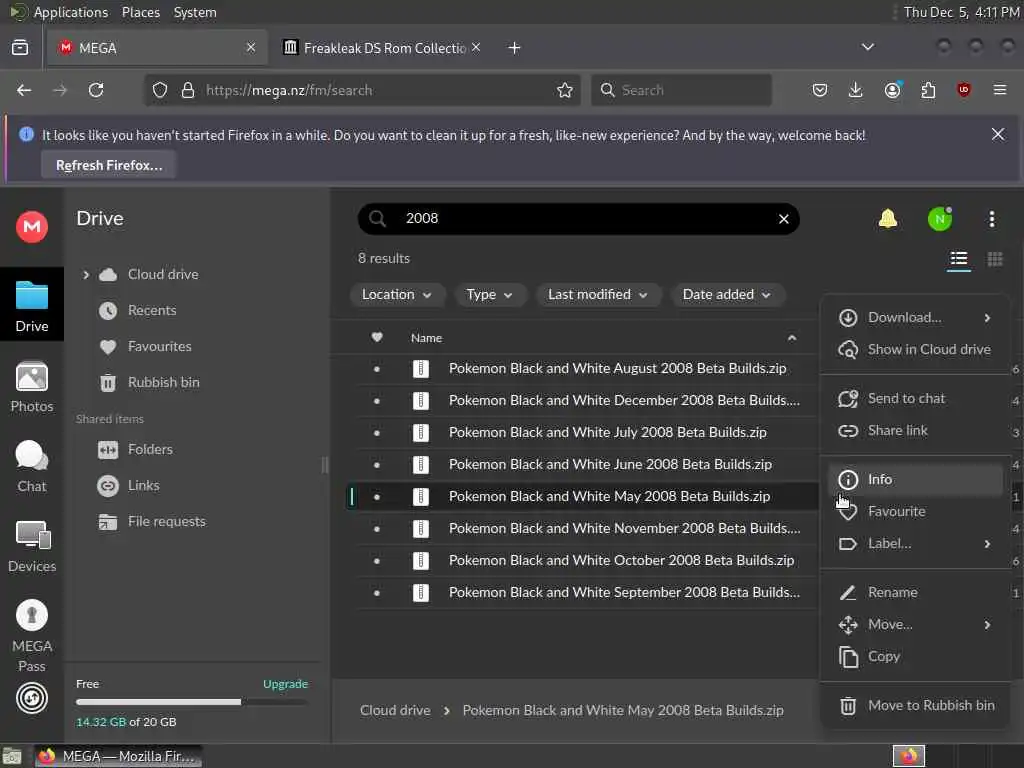Open Date added filter dropdown

pyautogui.click(x=727, y=295)
